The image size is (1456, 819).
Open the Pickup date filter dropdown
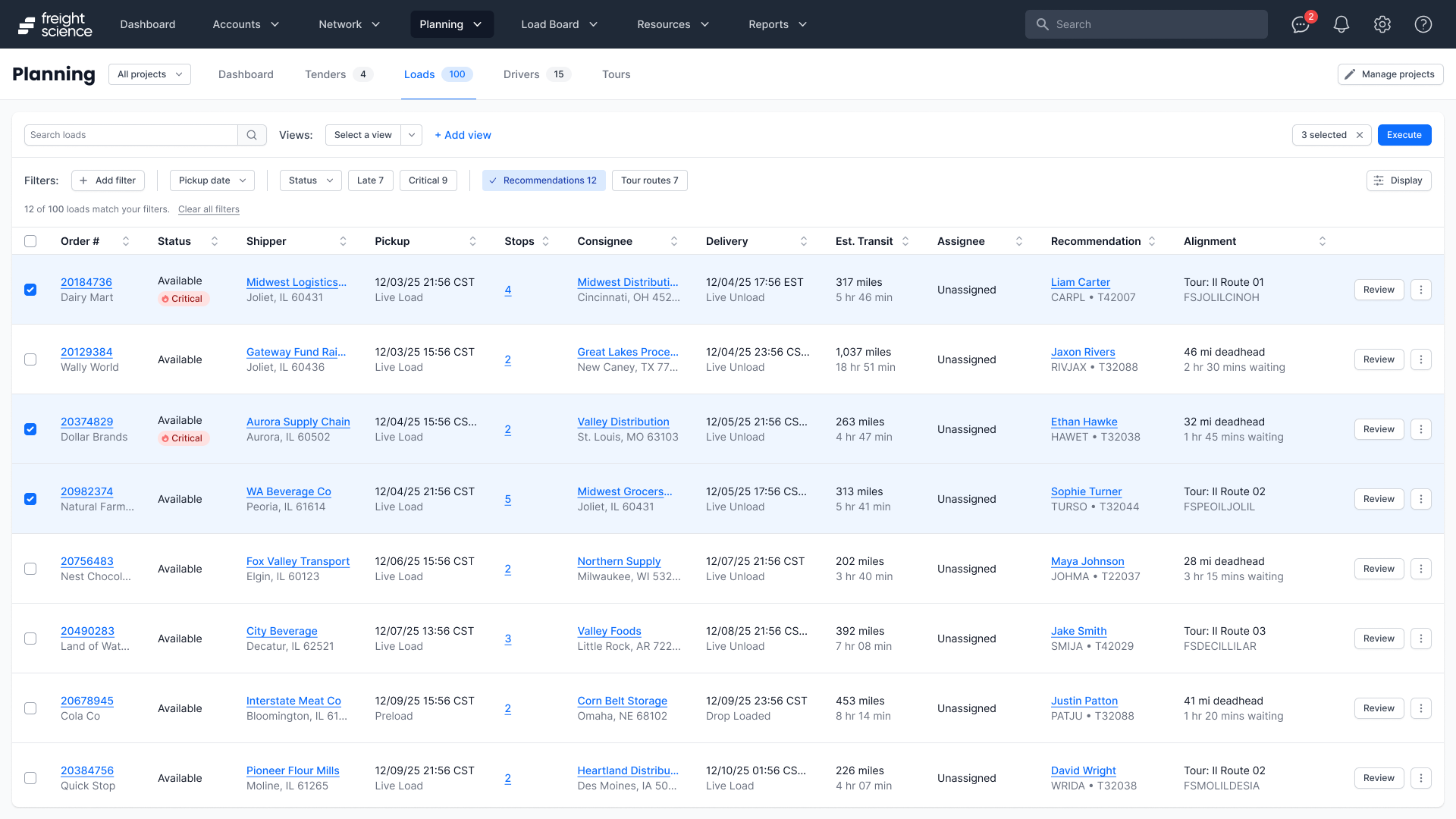212,180
